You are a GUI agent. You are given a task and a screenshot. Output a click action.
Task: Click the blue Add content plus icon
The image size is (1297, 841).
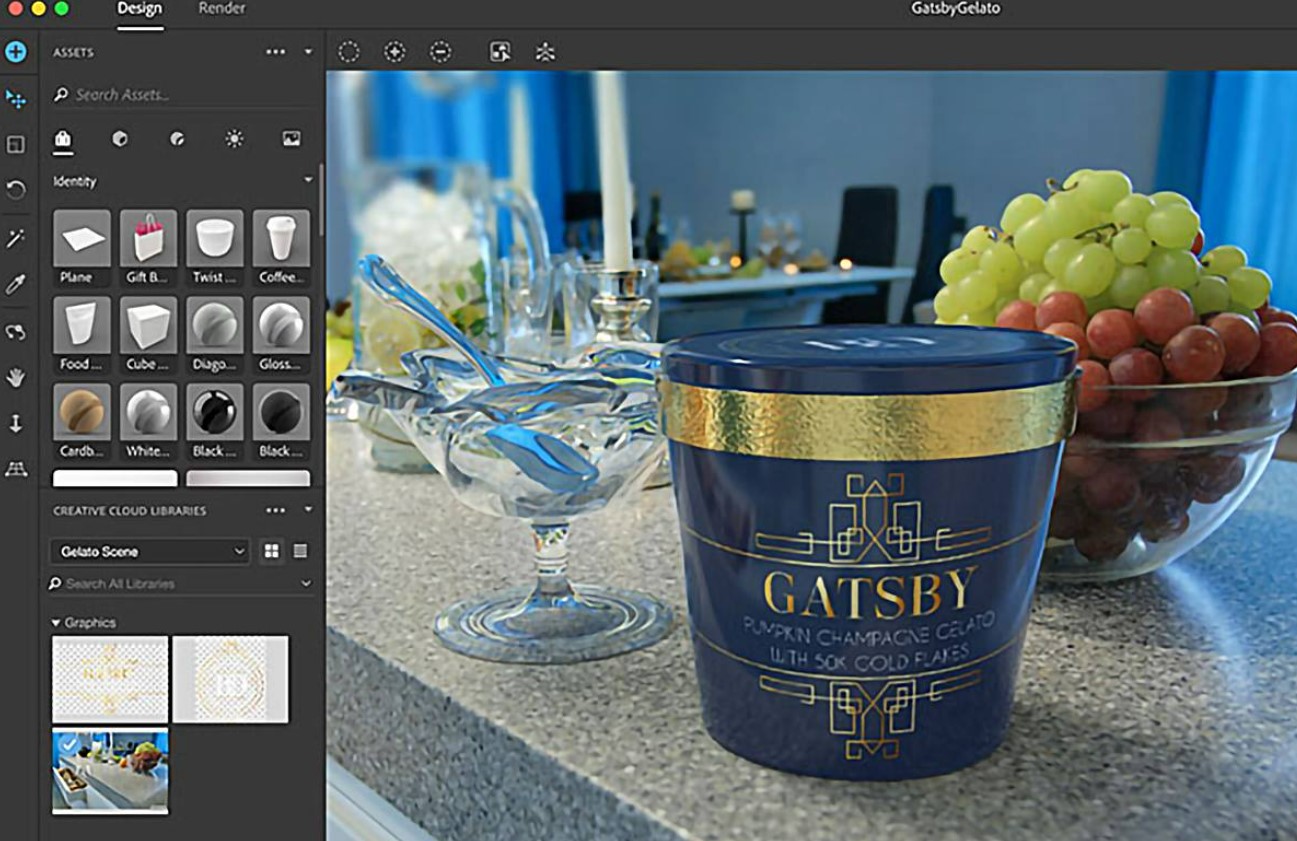(x=16, y=52)
